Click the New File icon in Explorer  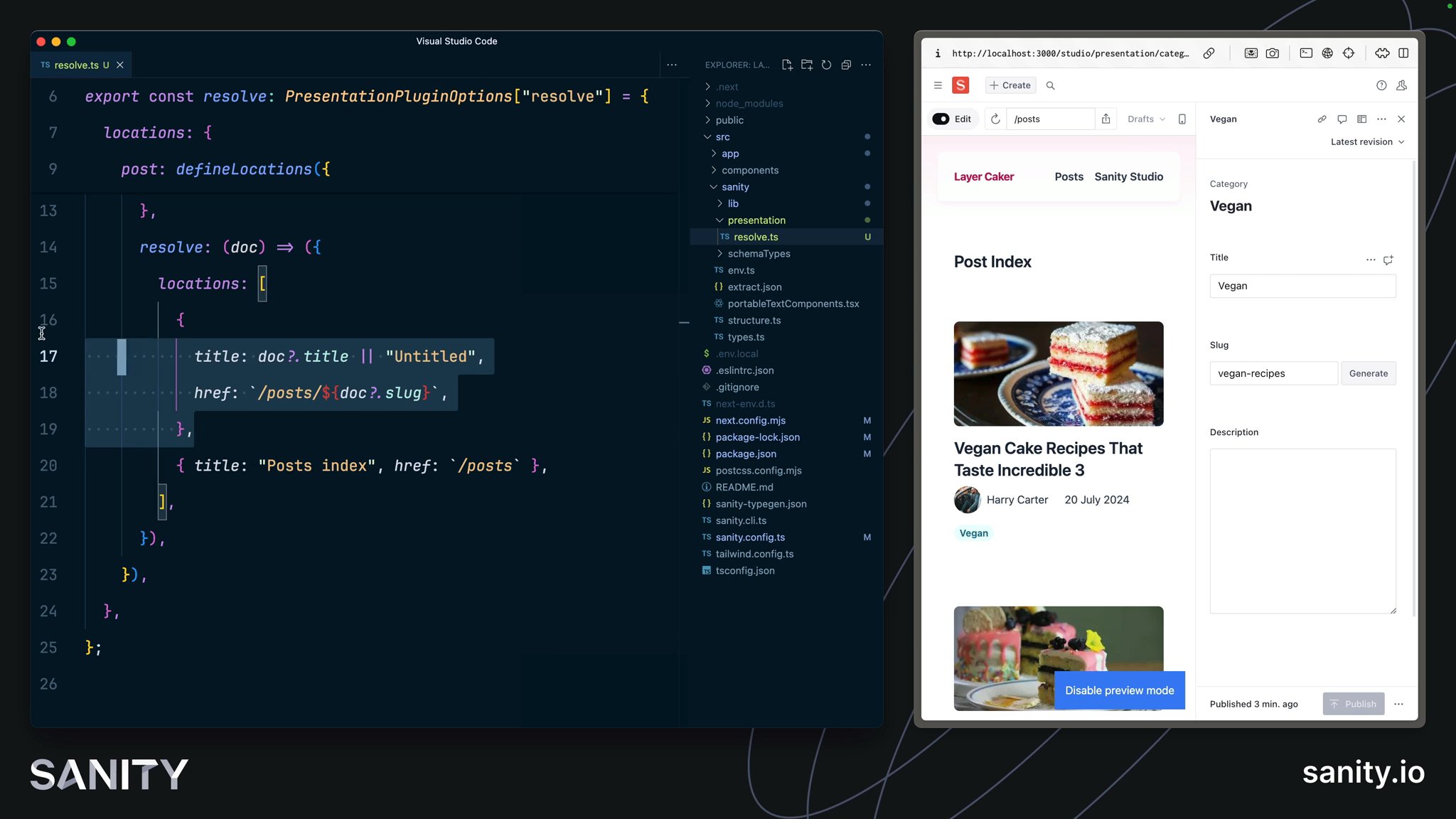point(787,65)
